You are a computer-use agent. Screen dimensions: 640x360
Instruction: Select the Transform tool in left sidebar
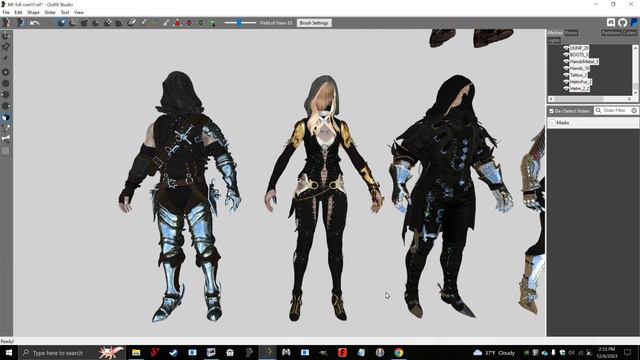(6, 36)
